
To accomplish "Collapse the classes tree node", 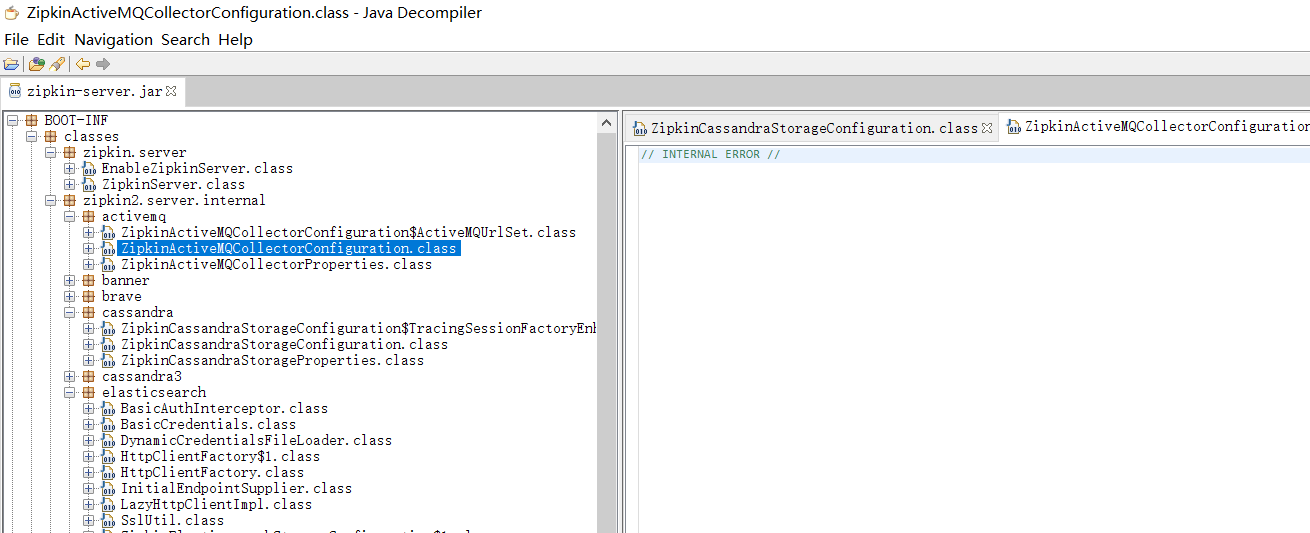I will [x=31, y=136].
